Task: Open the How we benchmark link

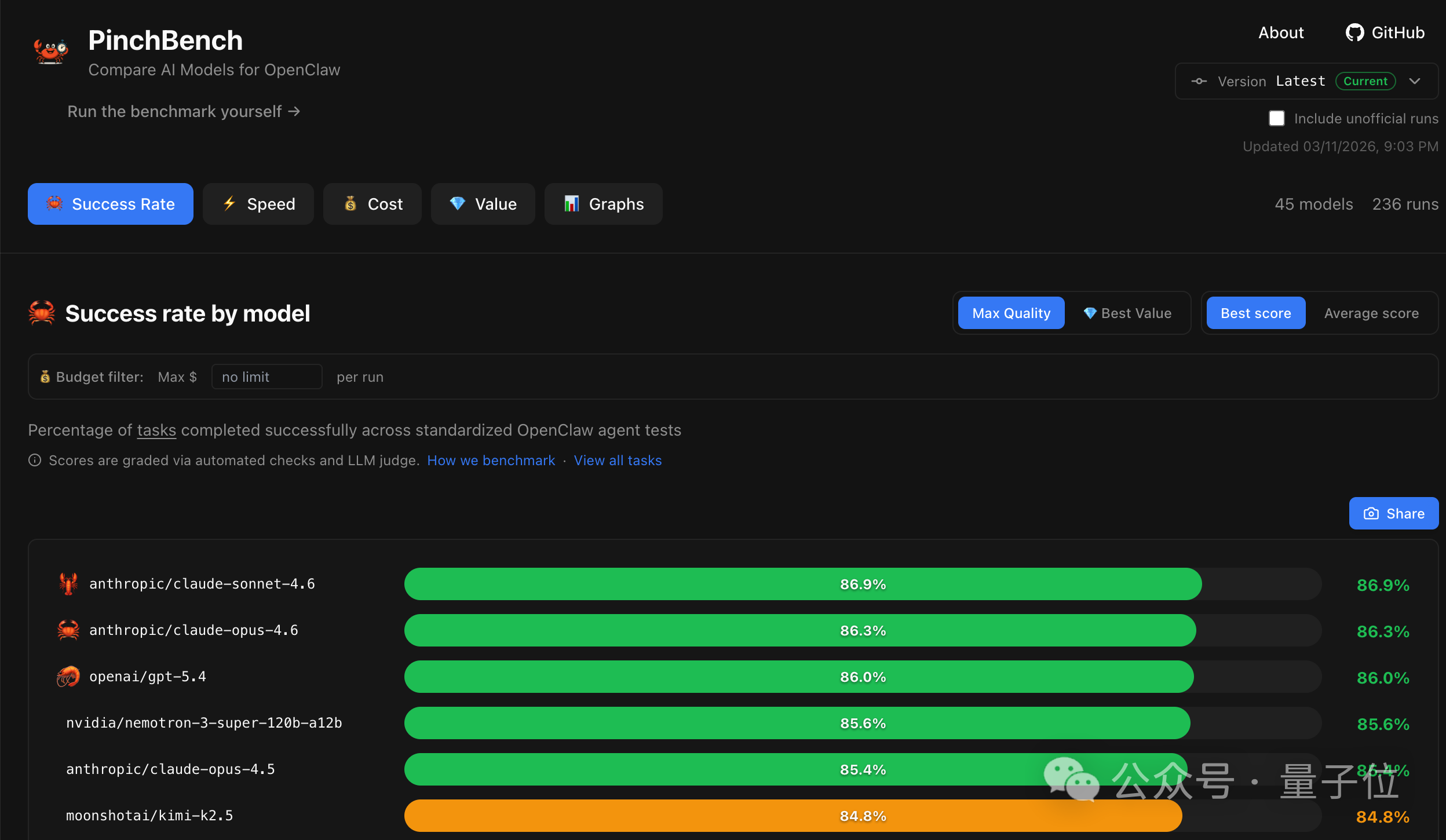Action: 491,460
